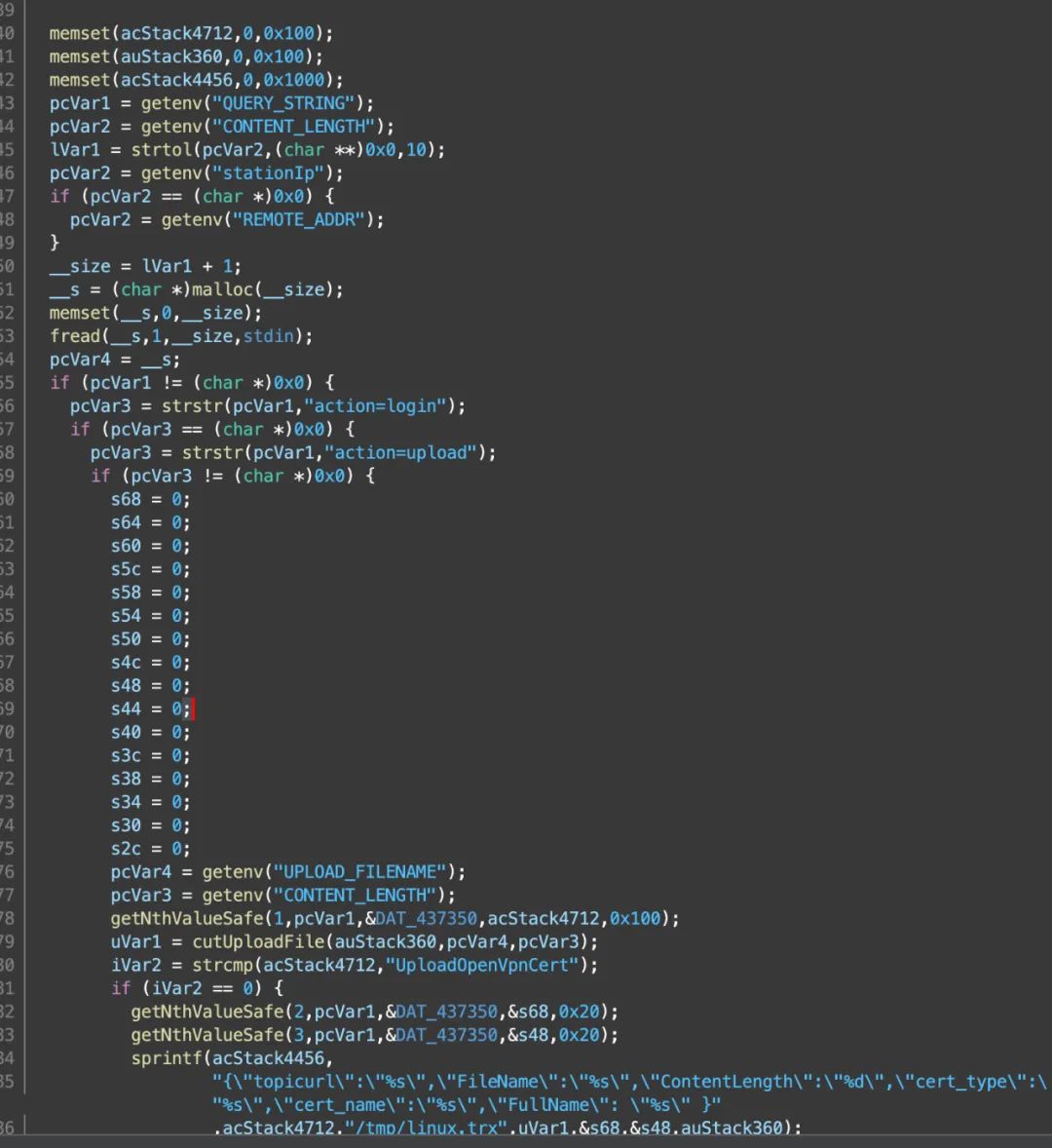
Task: Click the s34 = 0 assignment line
Action: point(150,803)
